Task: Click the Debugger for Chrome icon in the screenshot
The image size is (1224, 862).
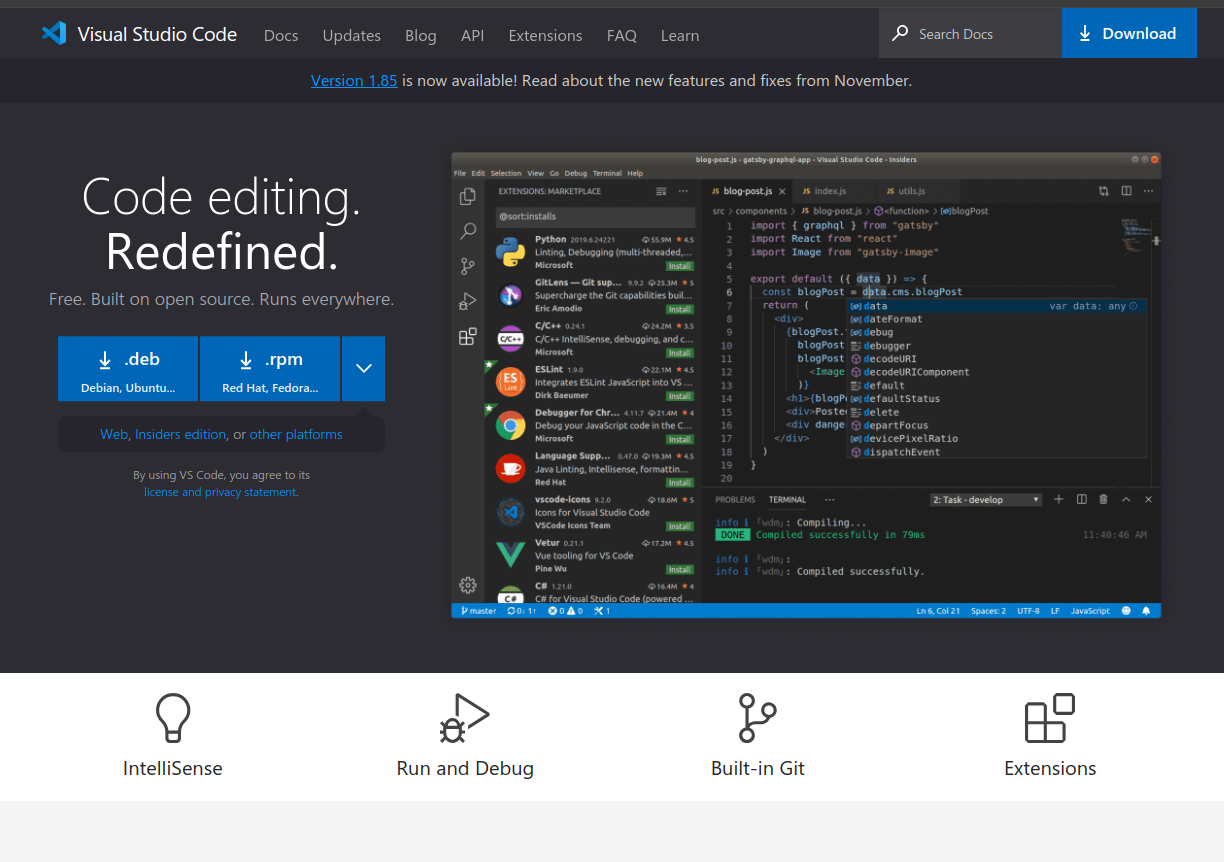Action: coord(511,426)
